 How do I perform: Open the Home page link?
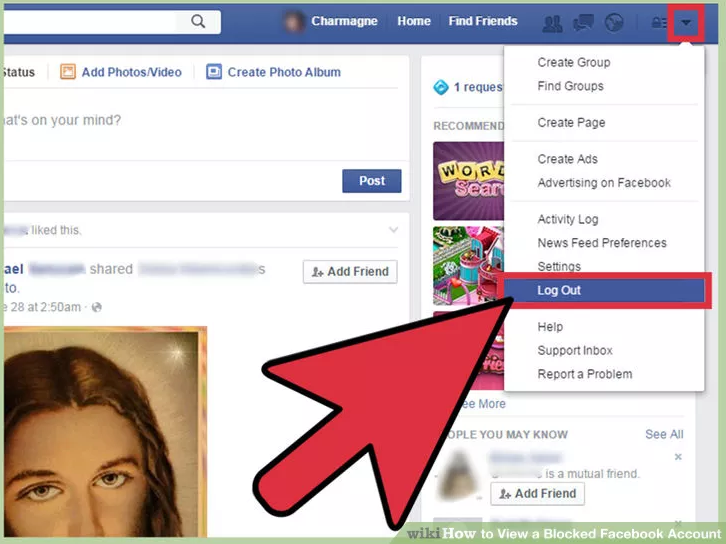click(x=414, y=21)
